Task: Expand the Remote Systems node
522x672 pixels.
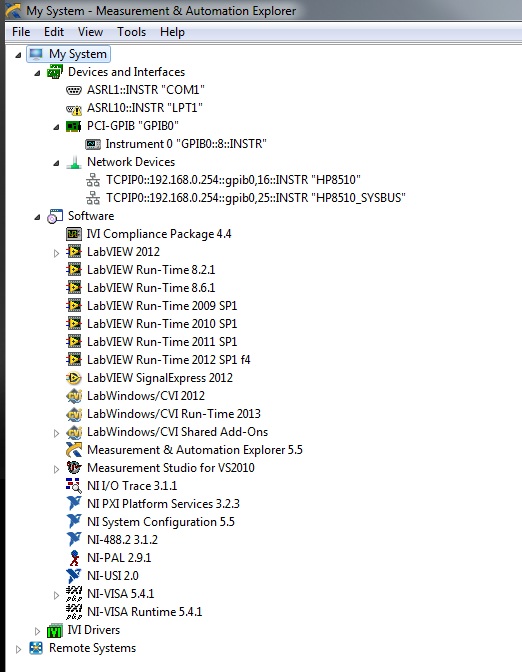Action: click(x=18, y=649)
